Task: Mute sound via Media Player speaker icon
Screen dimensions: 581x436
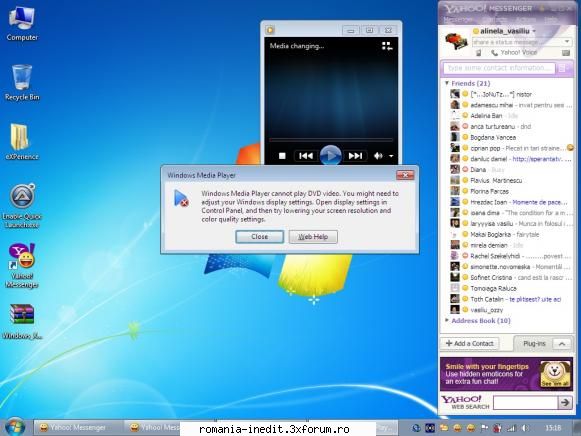Action: tap(378, 156)
